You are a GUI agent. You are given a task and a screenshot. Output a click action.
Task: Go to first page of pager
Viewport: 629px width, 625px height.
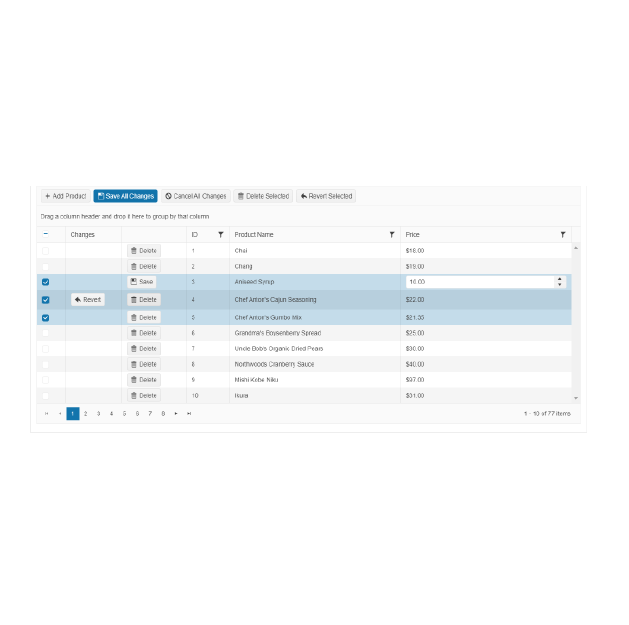pos(47,414)
